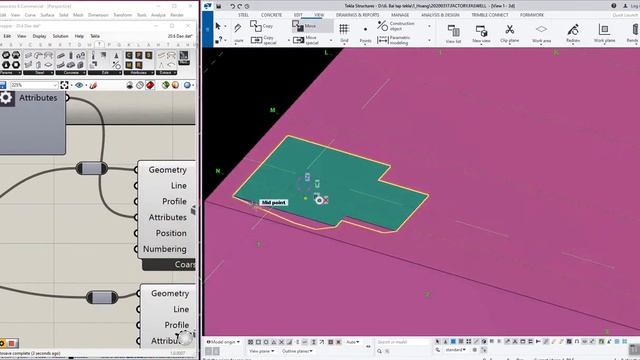
Task: Click the selection arrow tool in Tekla
Action: [218, 26]
